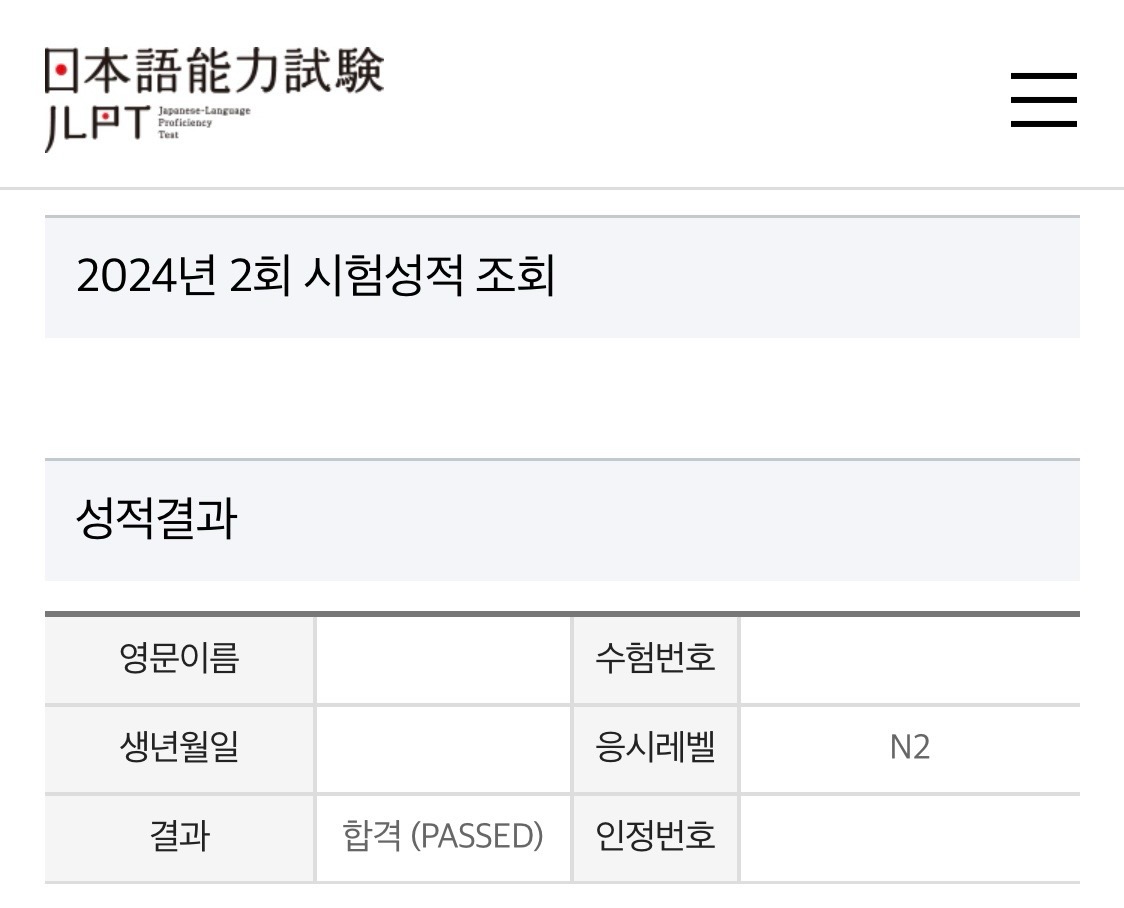Click the red dot in the logo
The width and height of the screenshot is (1124, 908).
(x=62, y=71)
